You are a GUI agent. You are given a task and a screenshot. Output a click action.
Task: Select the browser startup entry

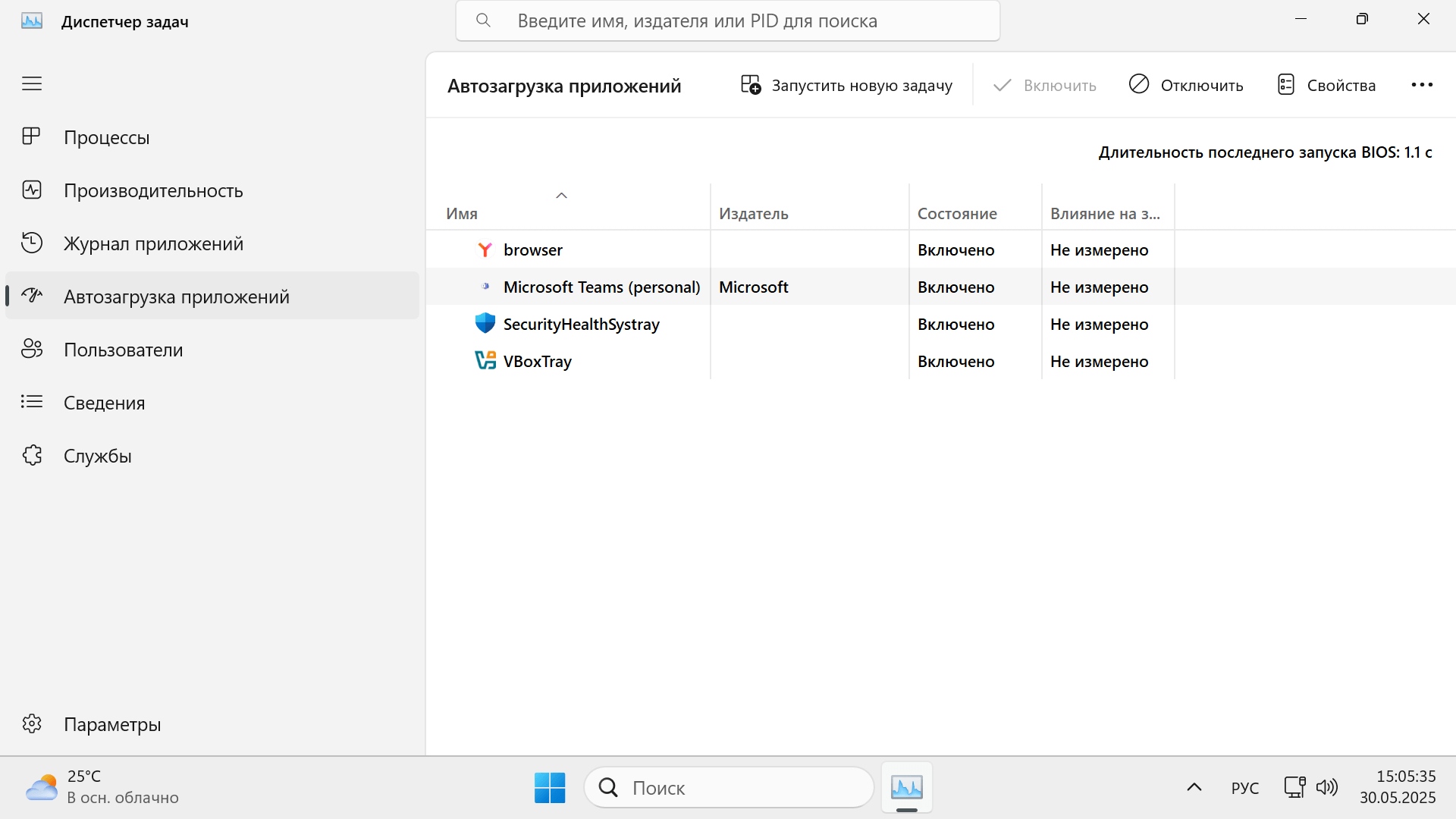pyautogui.click(x=532, y=250)
